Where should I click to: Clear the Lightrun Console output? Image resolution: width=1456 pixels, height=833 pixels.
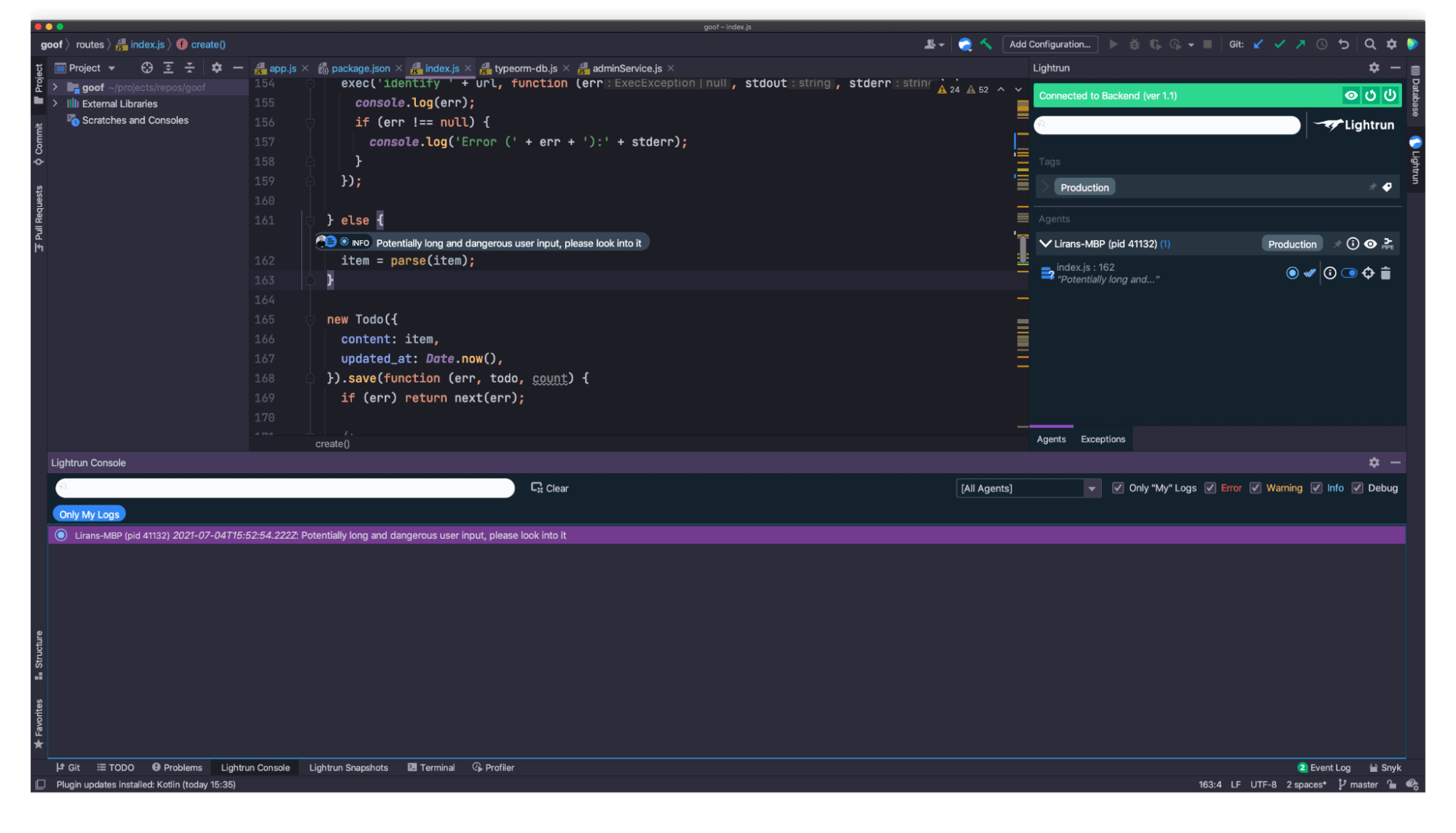coord(550,488)
